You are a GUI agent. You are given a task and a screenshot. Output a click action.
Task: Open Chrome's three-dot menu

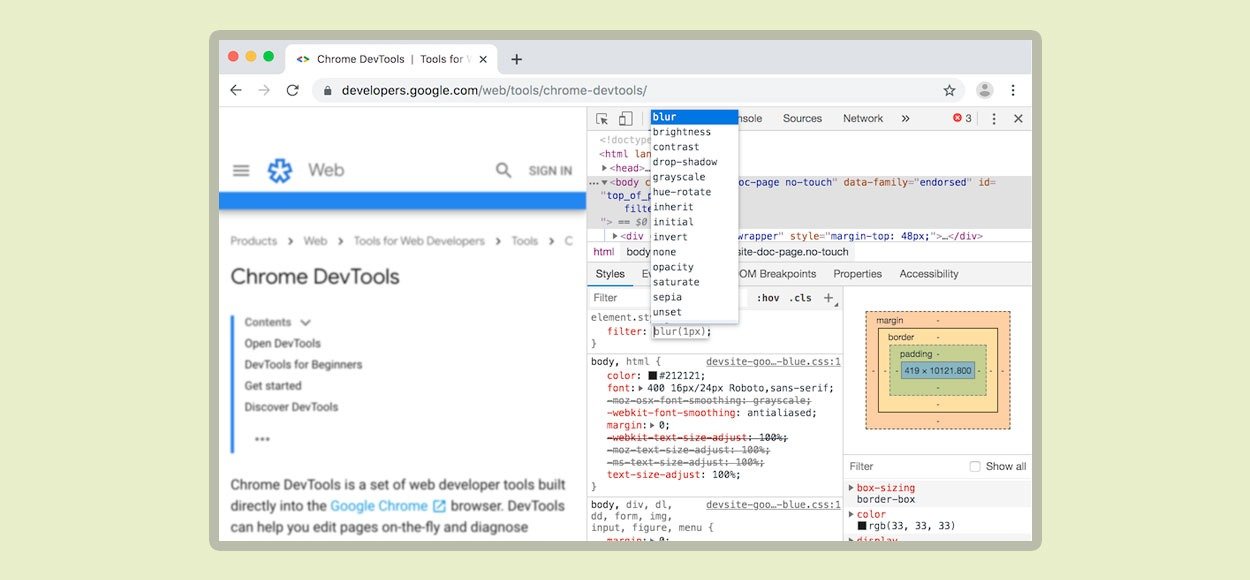click(1013, 90)
